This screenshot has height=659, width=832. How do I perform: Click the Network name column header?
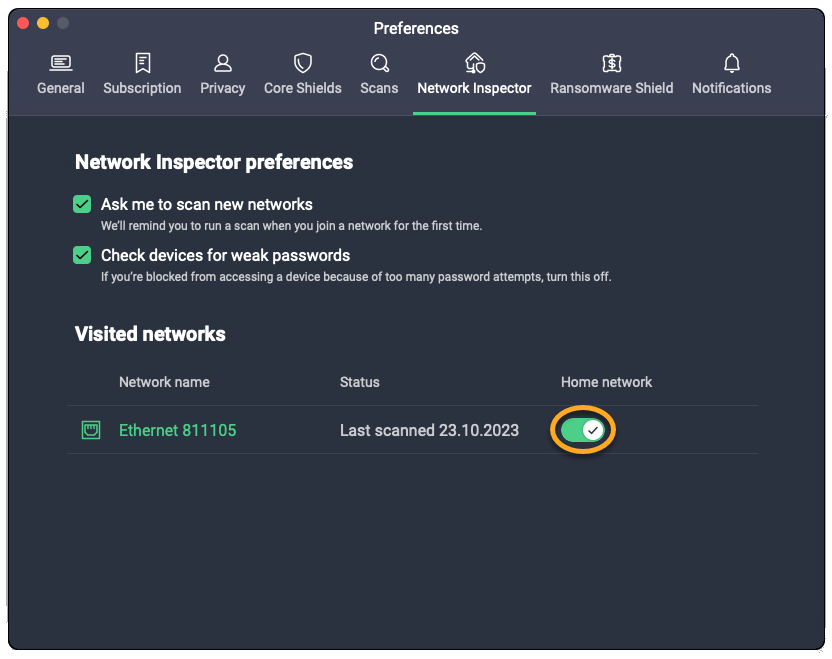164,382
